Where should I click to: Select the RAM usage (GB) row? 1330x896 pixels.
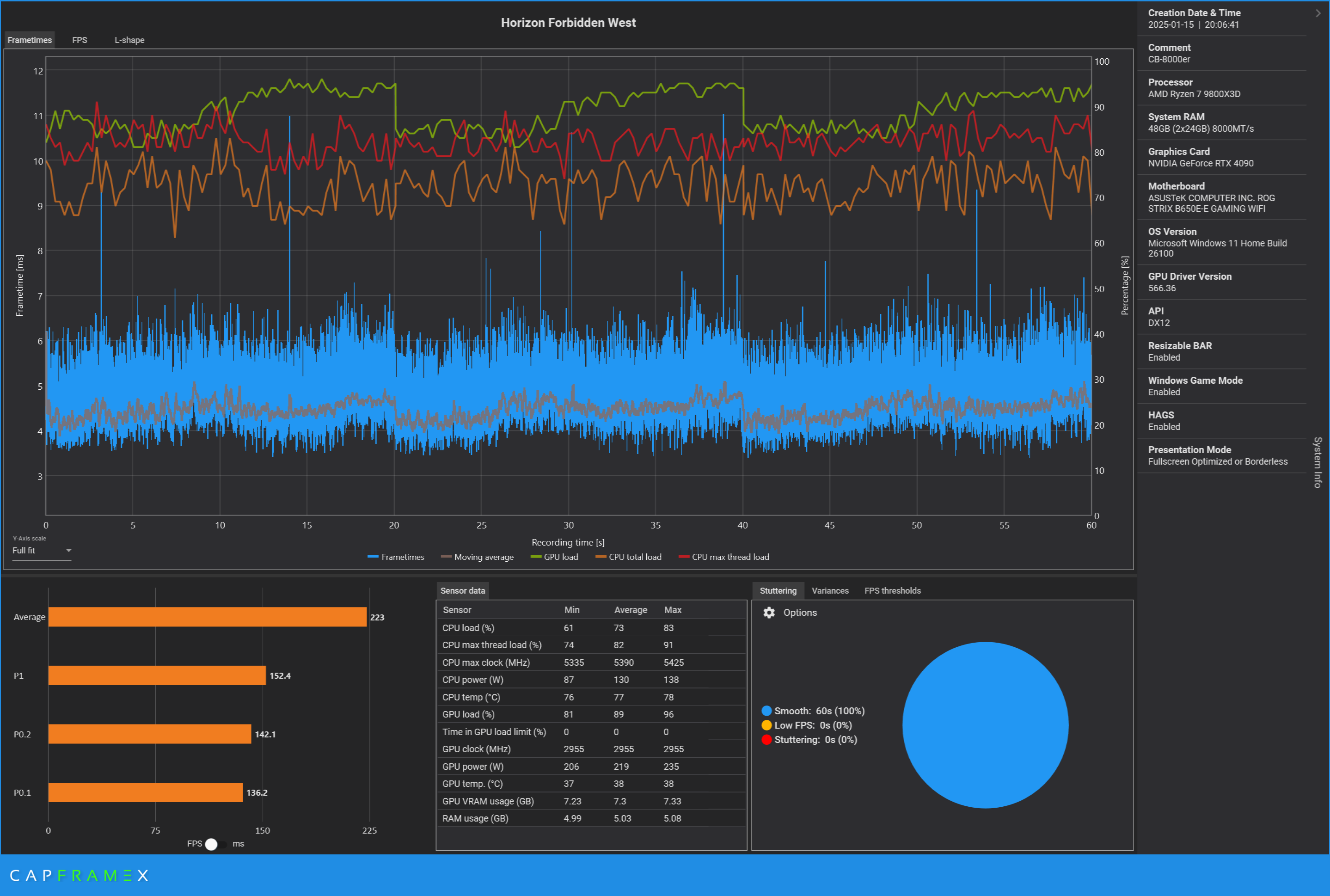point(591,818)
